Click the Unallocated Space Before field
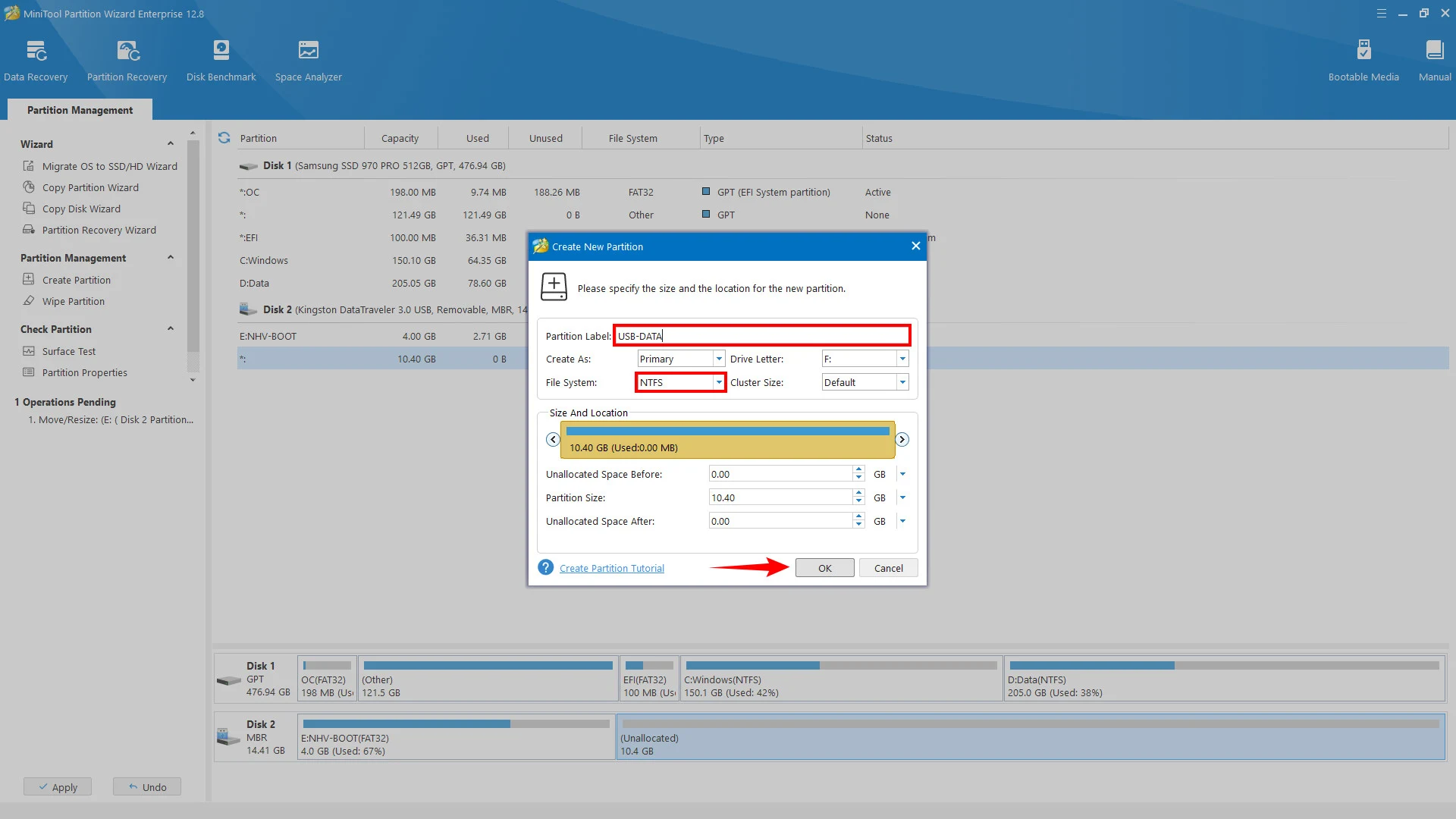The height and width of the screenshot is (819, 1456). tap(780, 474)
